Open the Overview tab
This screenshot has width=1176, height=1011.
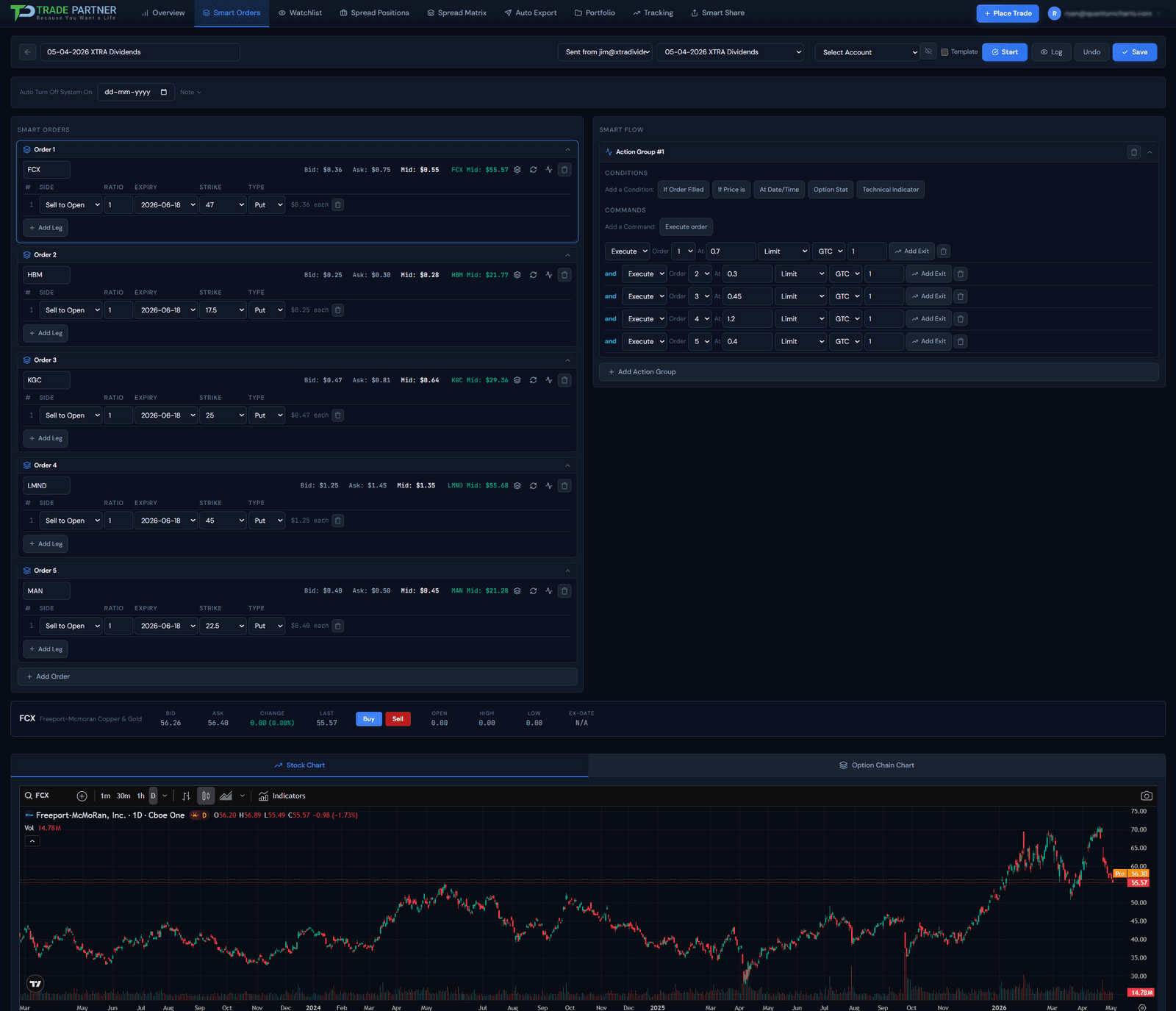[x=163, y=13]
